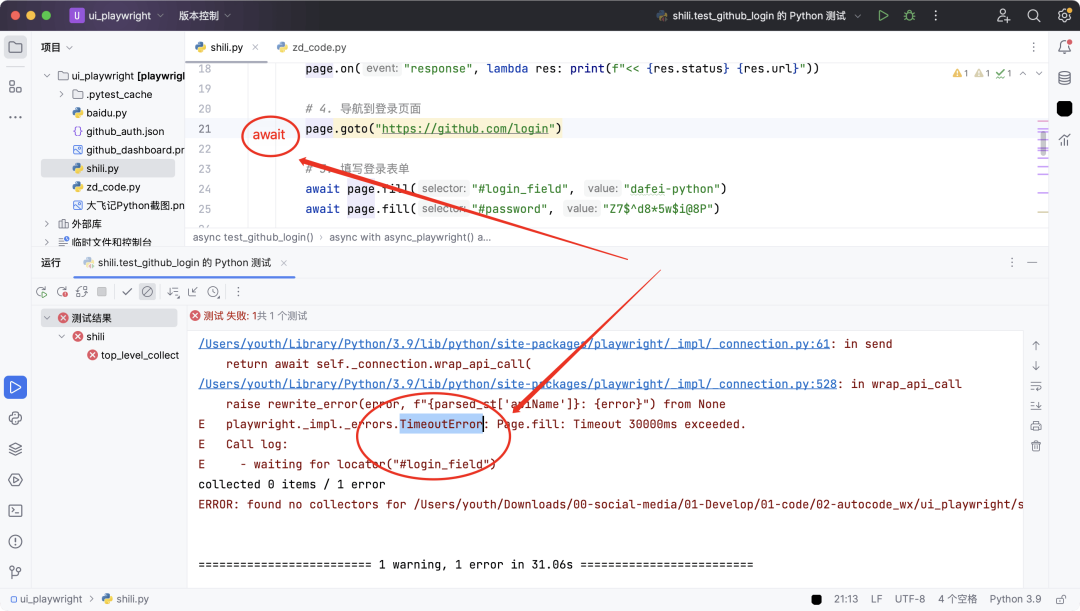This screenshot has height=611, width=1080.
Task: Import tests from file icon
Action: coord(193,292)
